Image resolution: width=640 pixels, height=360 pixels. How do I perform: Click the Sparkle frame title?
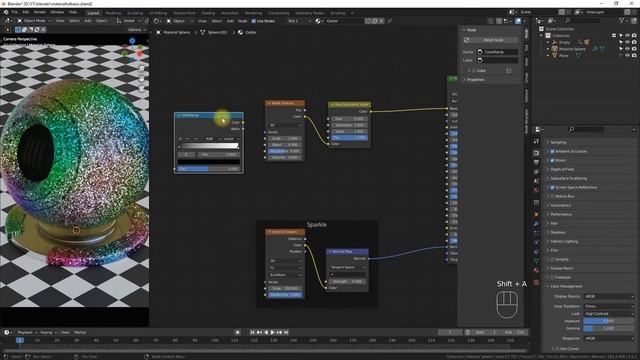[x=317, y=225]
